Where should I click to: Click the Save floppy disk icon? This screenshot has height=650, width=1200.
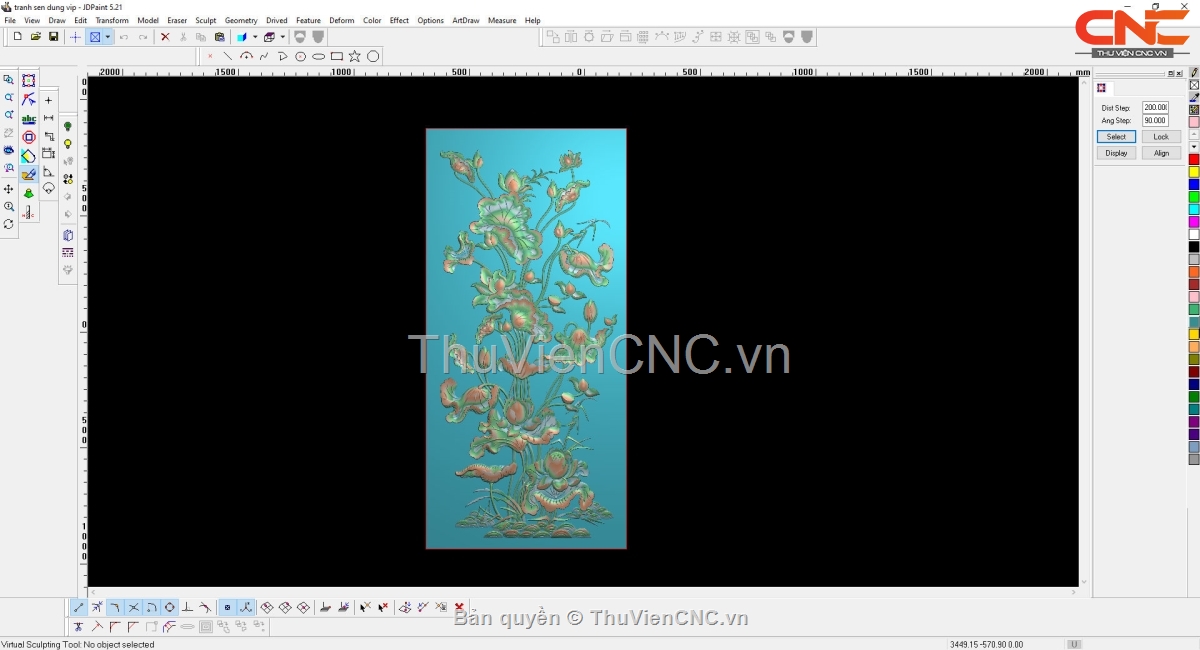54,37
